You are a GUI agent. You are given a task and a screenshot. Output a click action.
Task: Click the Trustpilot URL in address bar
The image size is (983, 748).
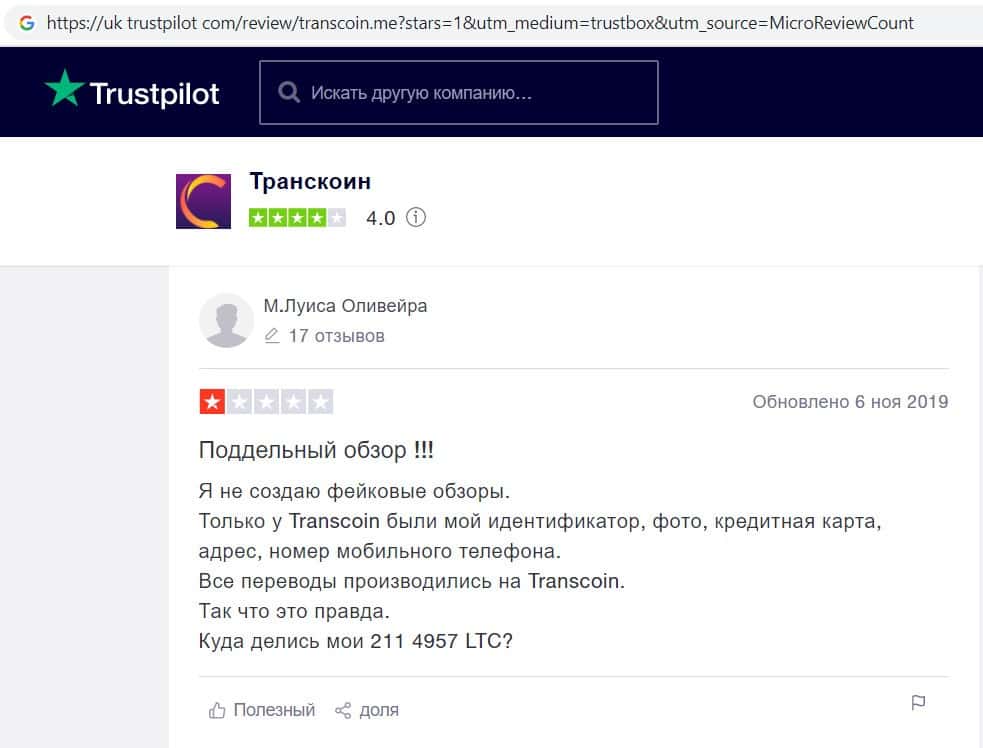480,23
